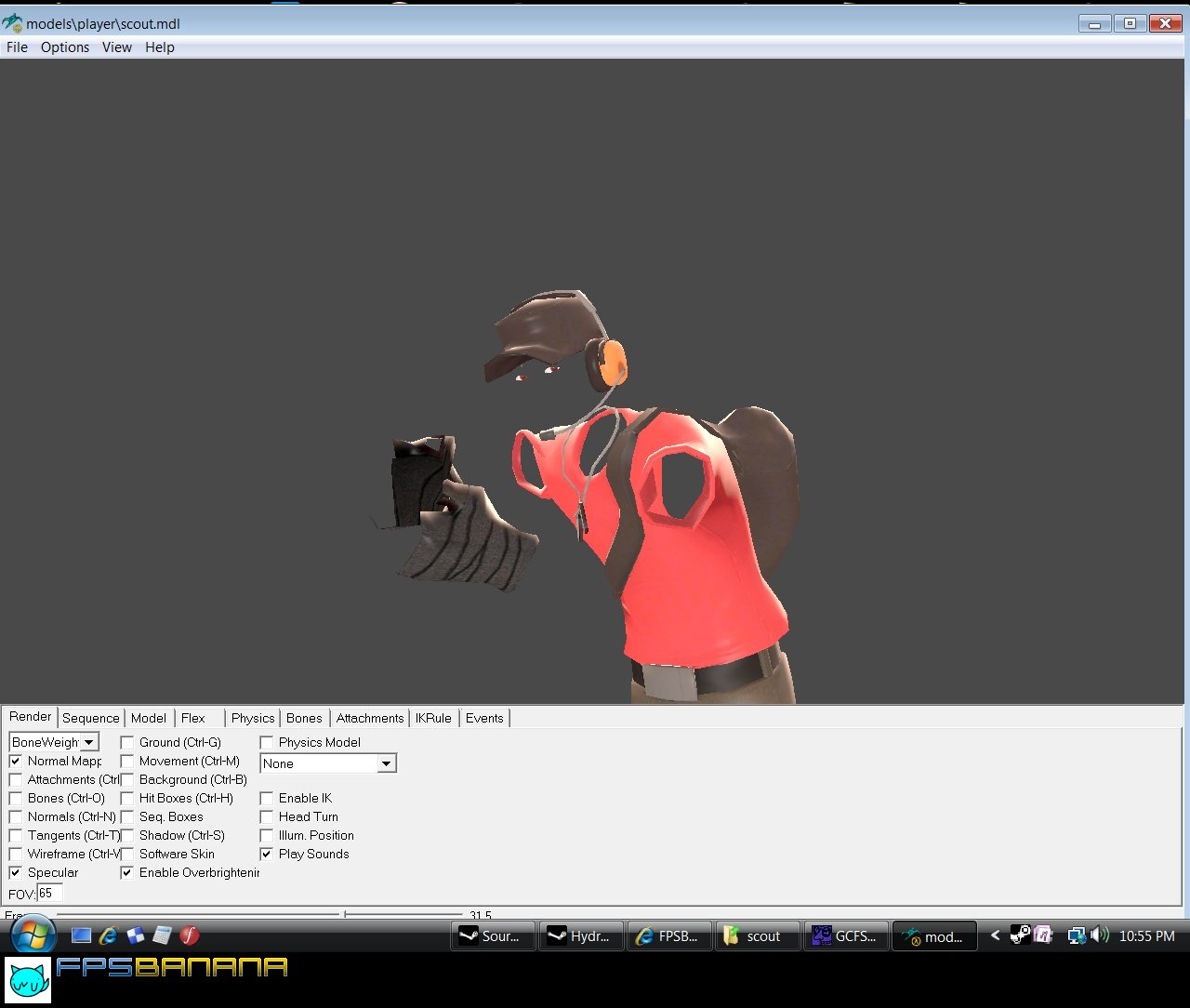
Task: Enable the Normals (Ctrl-N) checkbox
Action: 16,816
